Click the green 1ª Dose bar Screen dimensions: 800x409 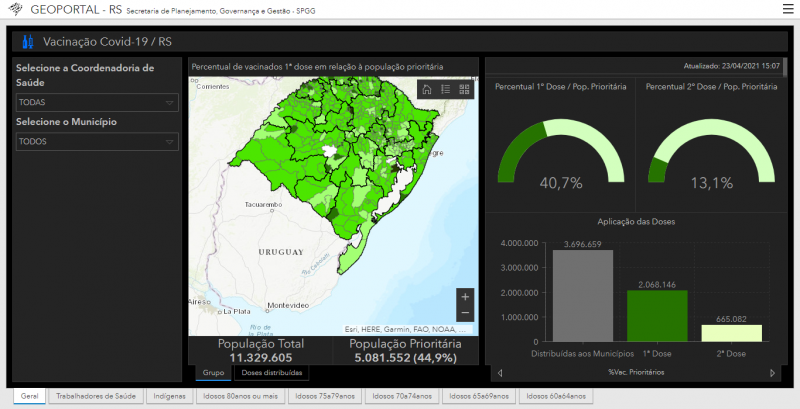(x=657, y=316)
